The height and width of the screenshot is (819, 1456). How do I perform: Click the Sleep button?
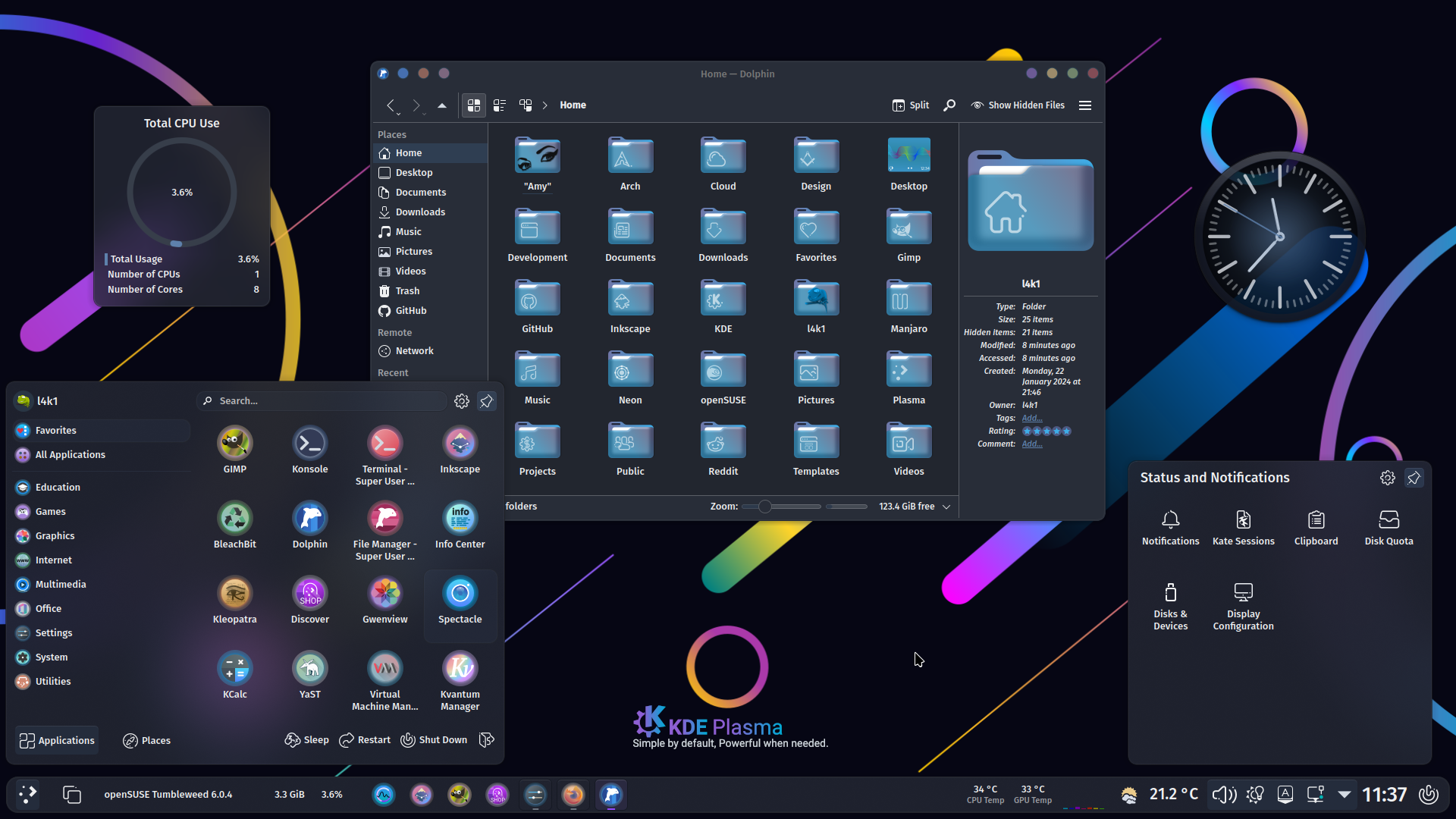point(306,739)
